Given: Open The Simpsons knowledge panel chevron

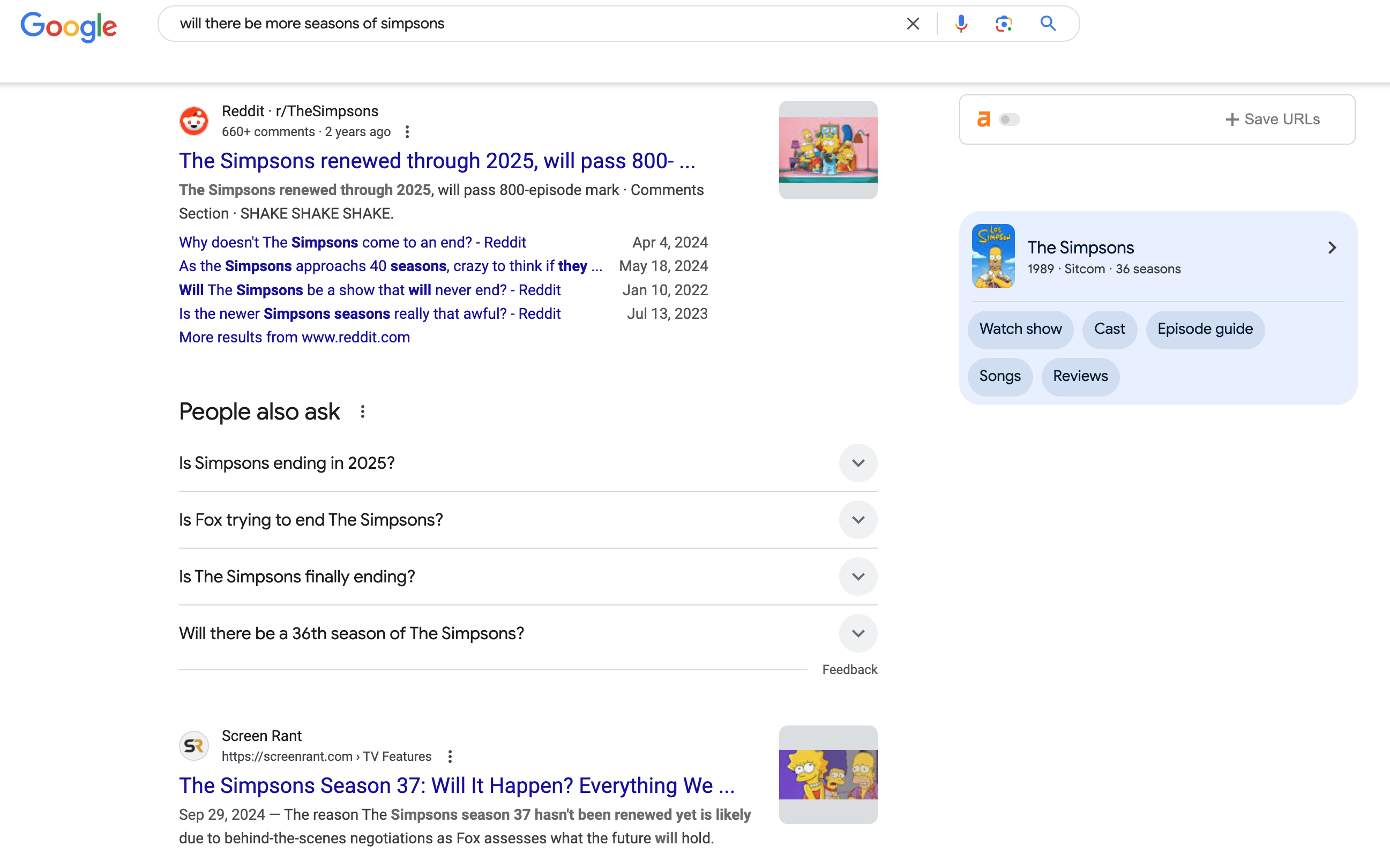Looking at the screenshot, I should coord(1332,248).
